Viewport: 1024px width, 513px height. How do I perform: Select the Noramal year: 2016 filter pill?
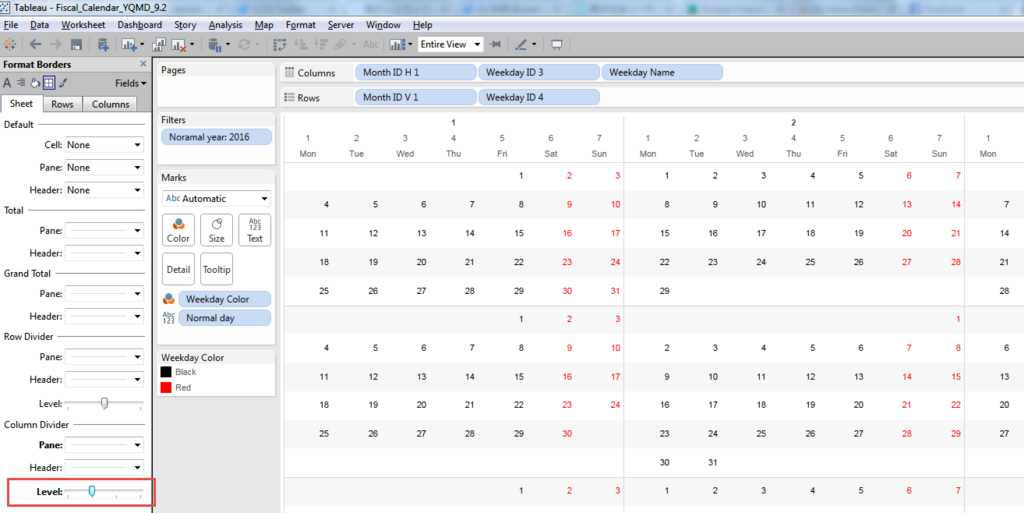click(x=216, y=137)
